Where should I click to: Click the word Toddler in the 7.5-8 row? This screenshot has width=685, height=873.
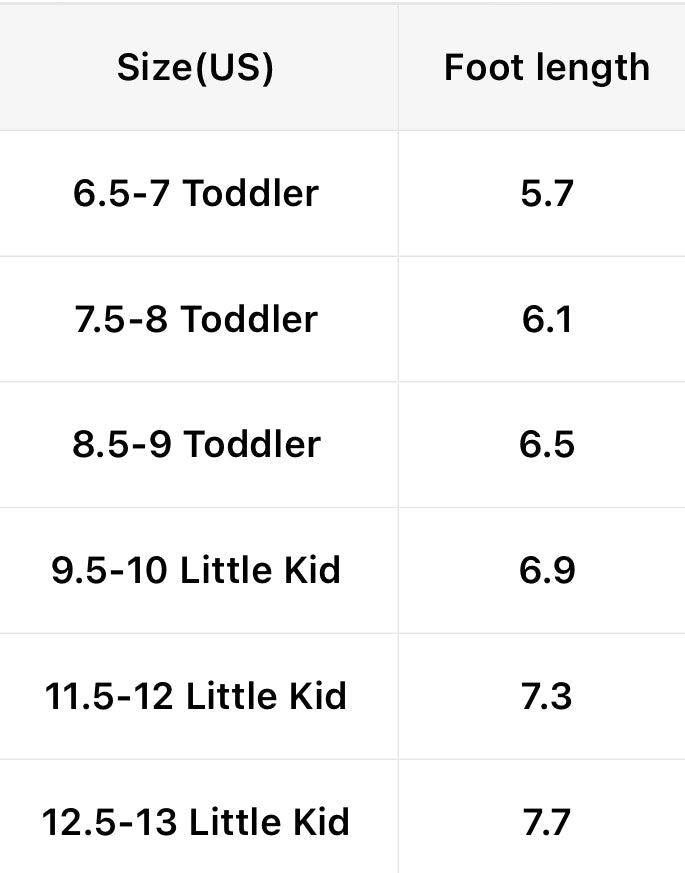pyautogui.click(x=250, y=319)
